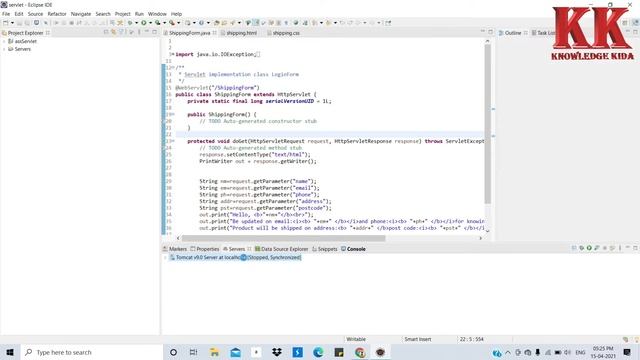The image size is (640, 360).
Task: Open the Navigate menu
Action: coord(81,14)
